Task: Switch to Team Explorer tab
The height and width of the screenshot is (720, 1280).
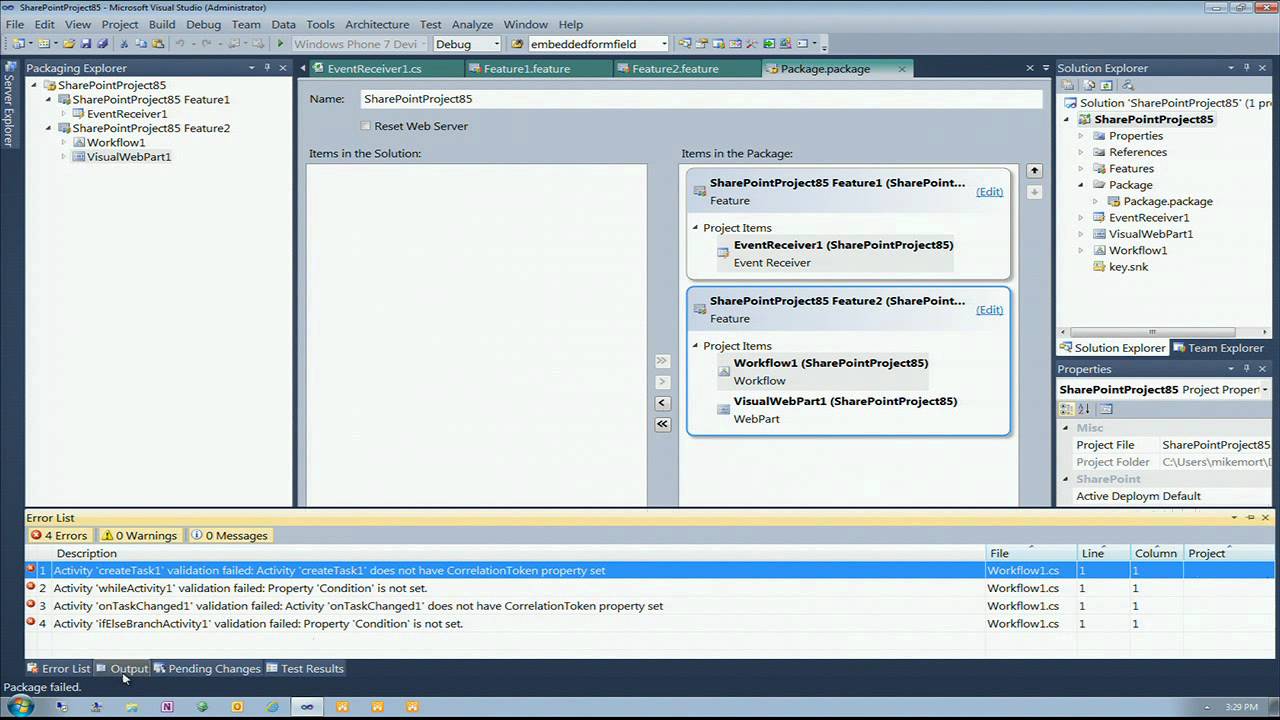Action: (1218, 348)
